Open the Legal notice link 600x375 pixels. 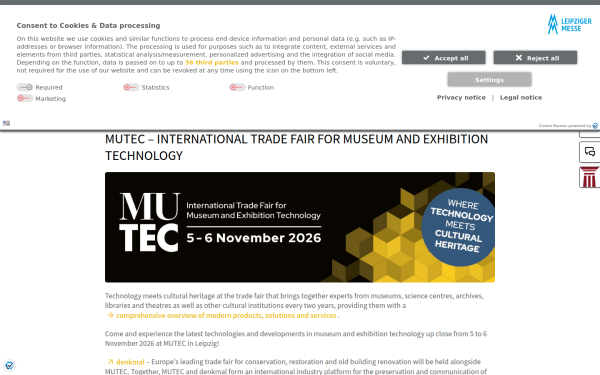521,98
